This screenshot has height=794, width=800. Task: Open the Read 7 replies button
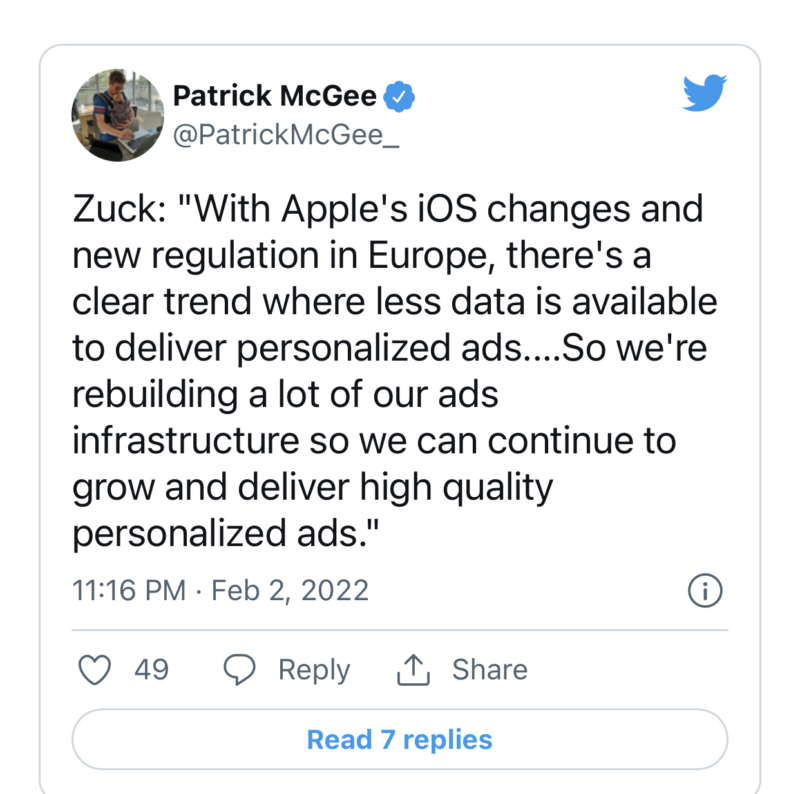[399, 740]
